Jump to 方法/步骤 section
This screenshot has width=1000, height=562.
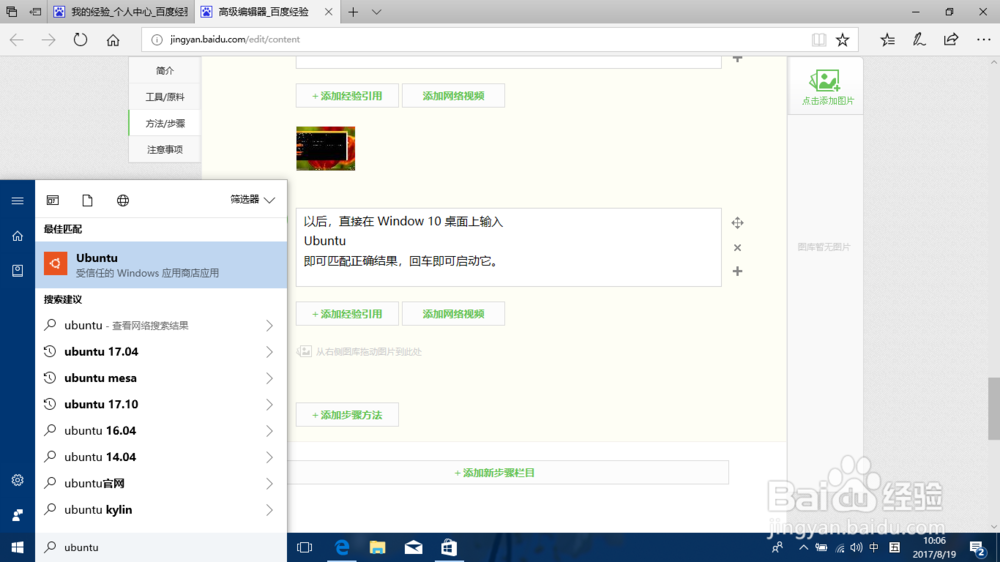click(x=165, y=123)
